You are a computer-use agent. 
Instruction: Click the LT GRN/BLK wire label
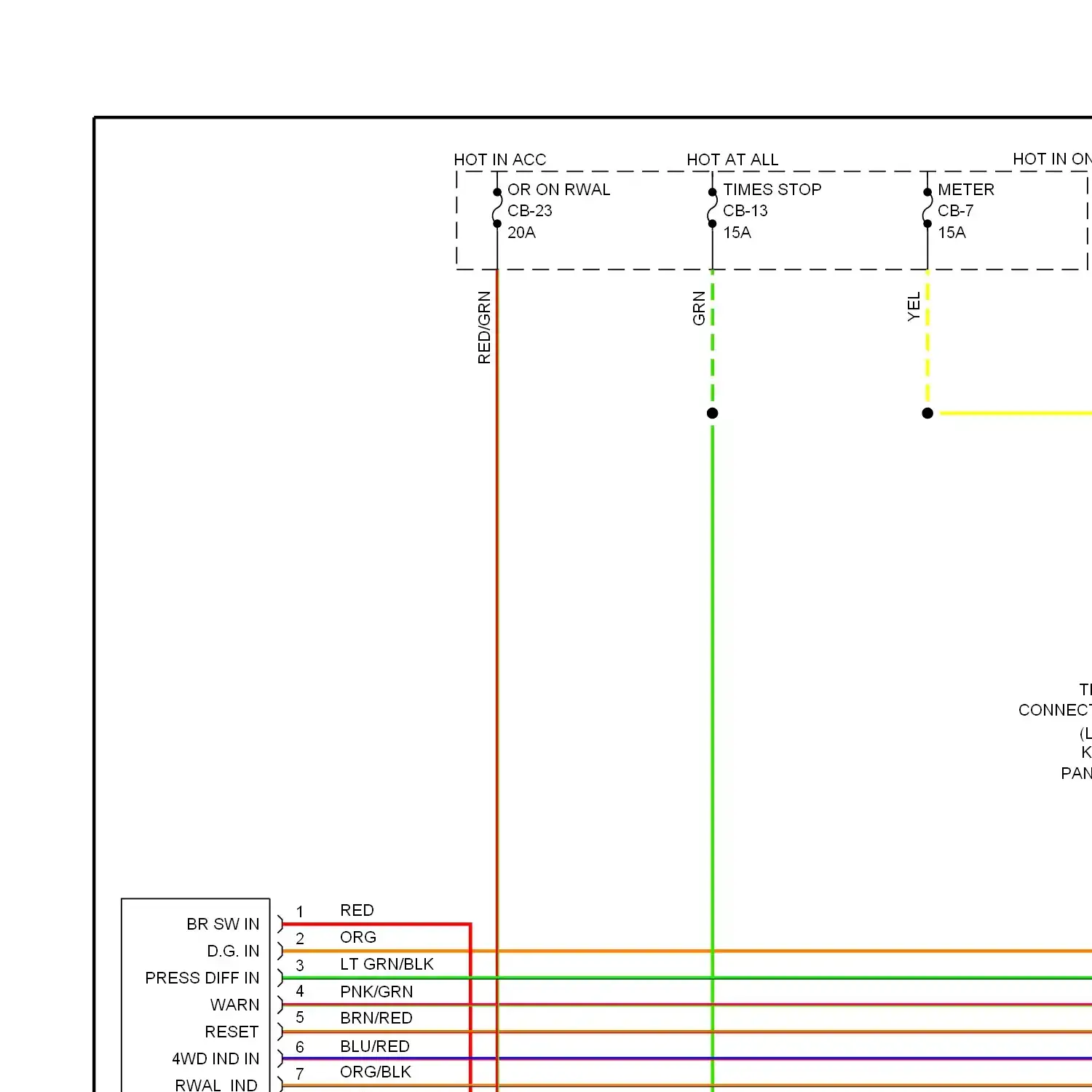point(387,964)
